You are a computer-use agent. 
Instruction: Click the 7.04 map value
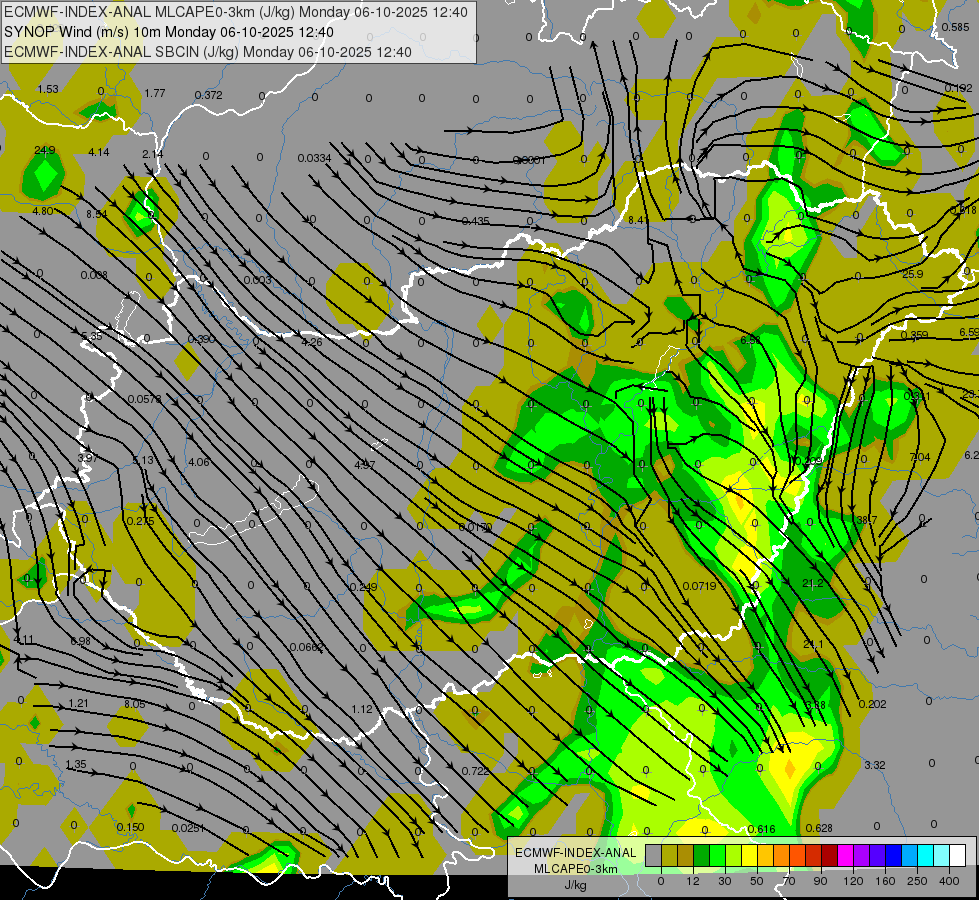pyautogui.click(x=920, y=457)
